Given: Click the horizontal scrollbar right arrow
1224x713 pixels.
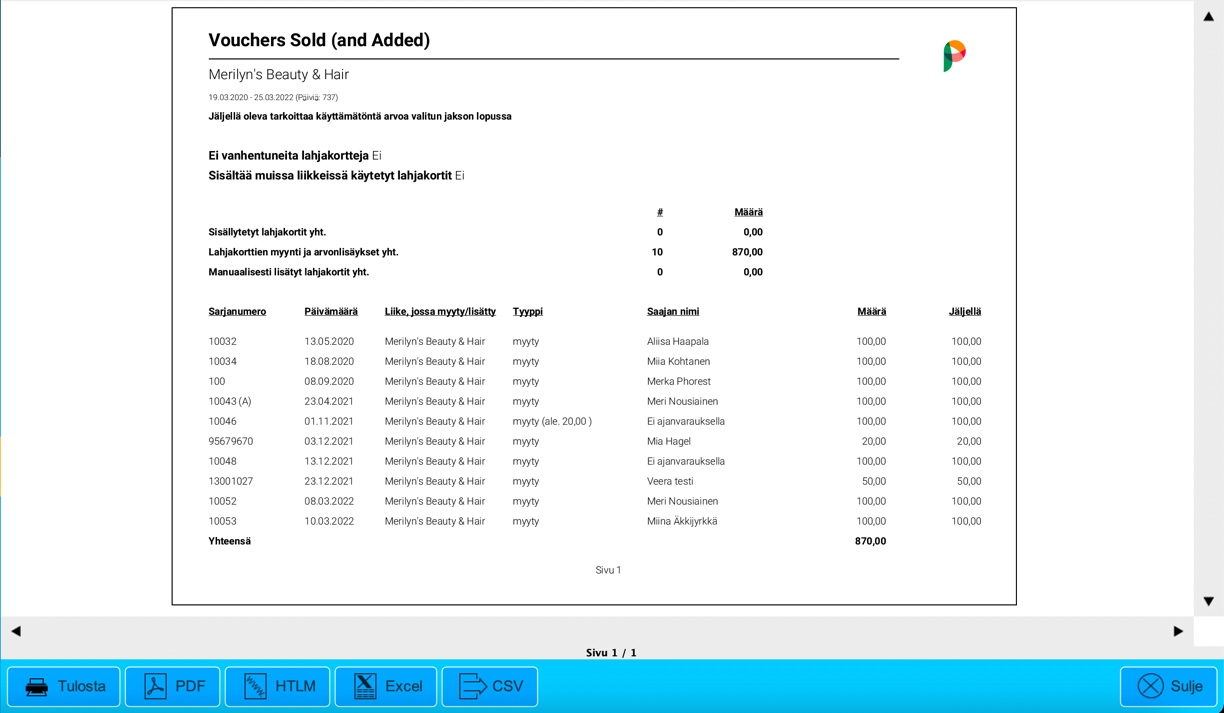Looking at the screenshot, I should pyautogui.click(x=1178, y=631).
